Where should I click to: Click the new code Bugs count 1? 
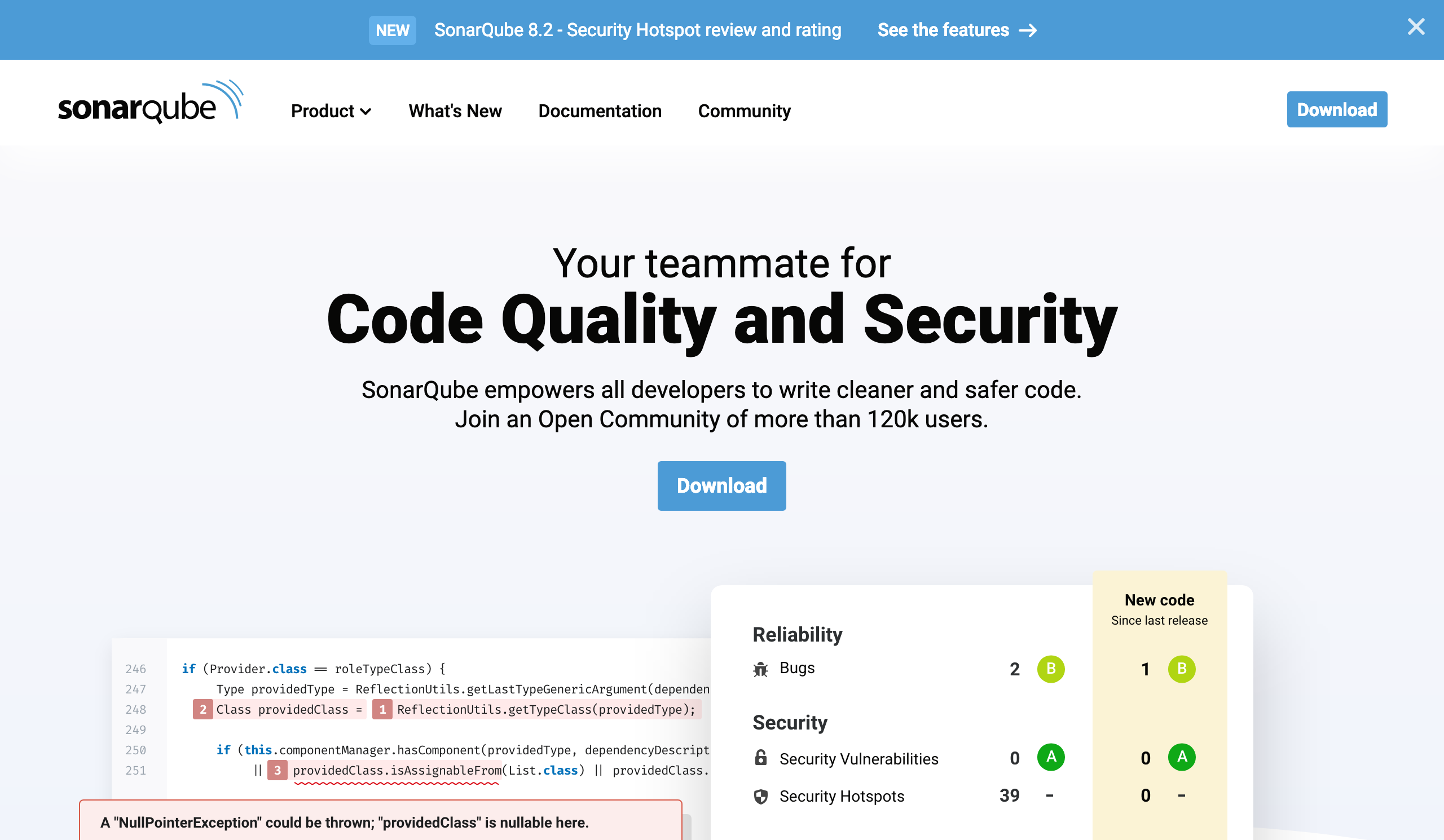tap(1145, 669)
